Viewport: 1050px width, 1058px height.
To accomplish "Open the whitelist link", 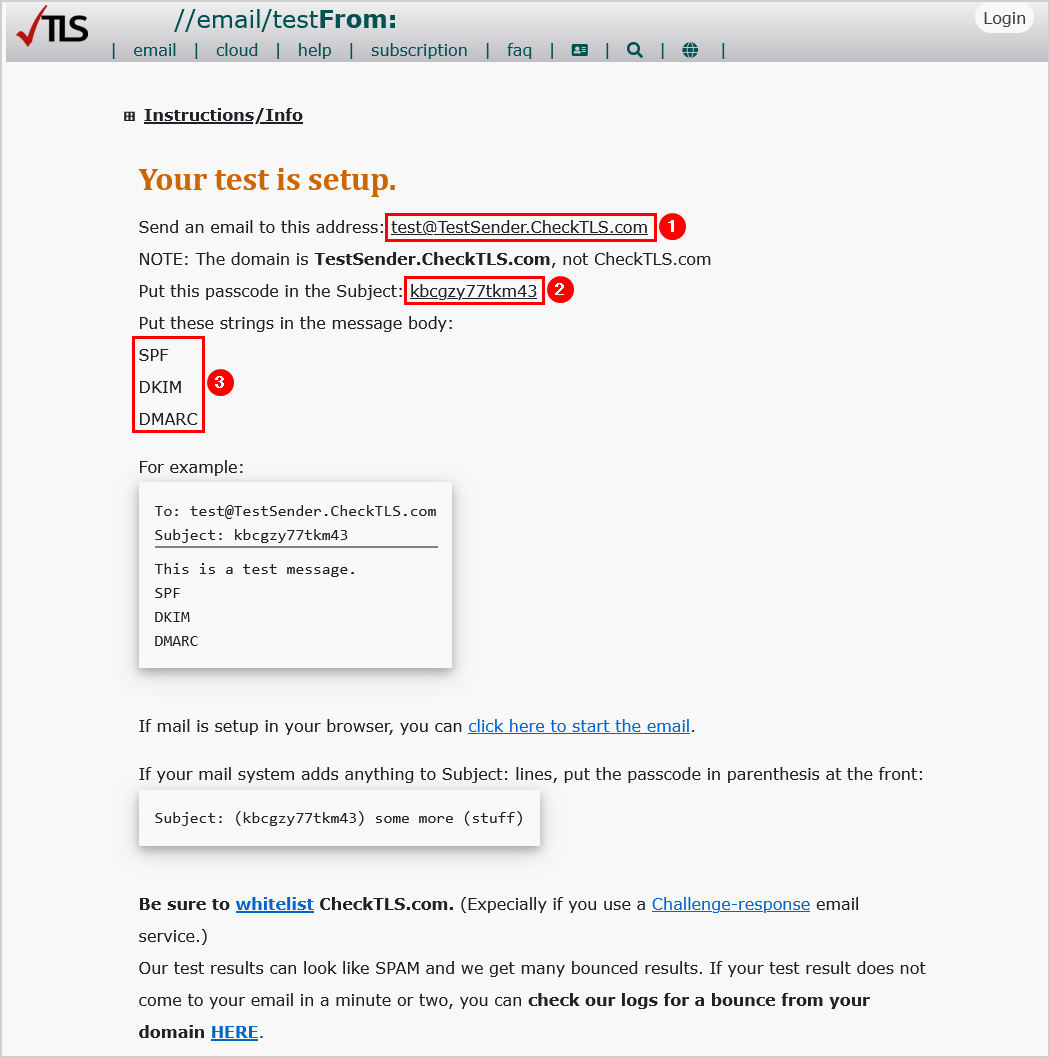I will [275, 904].
